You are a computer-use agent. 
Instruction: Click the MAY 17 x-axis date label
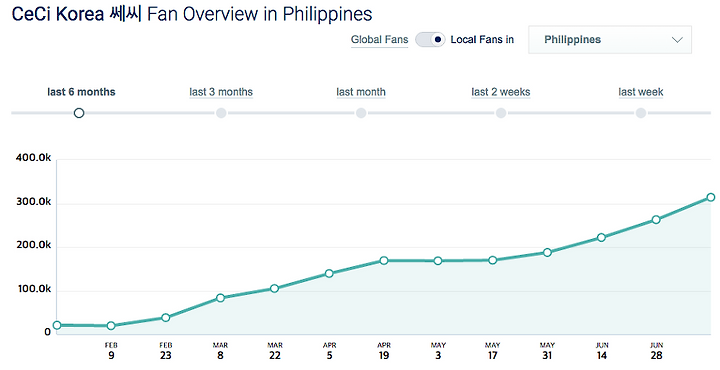point(493,351)
